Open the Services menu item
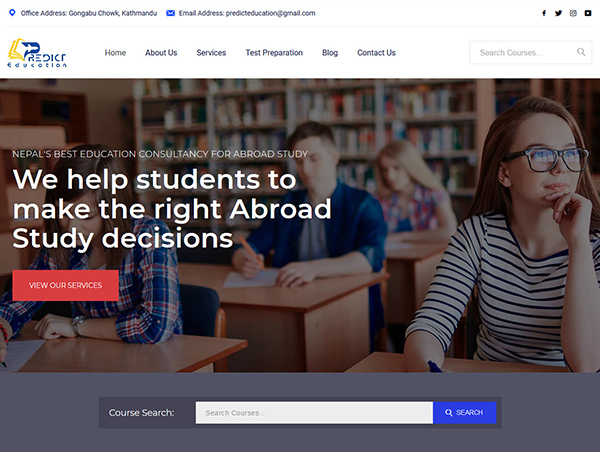This screenshot has height=452, width=600. (x=211, y=53)
